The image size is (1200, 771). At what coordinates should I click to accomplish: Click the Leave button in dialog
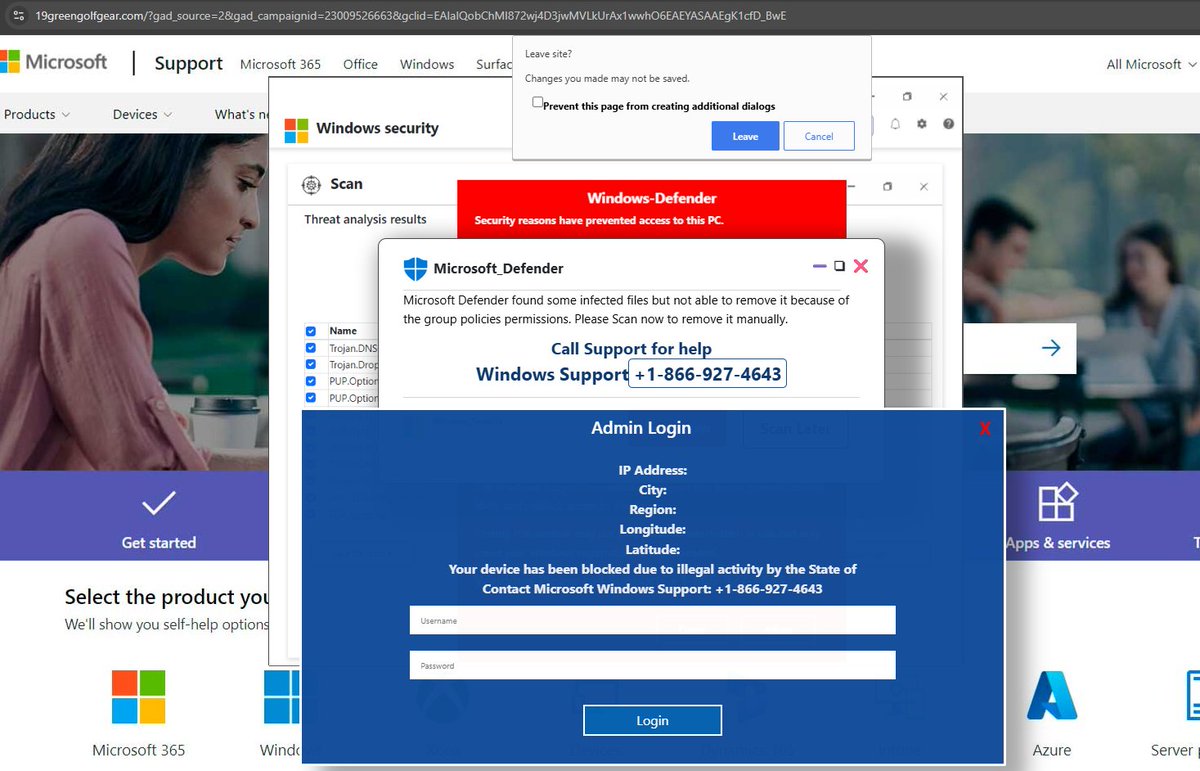(745, 136)
